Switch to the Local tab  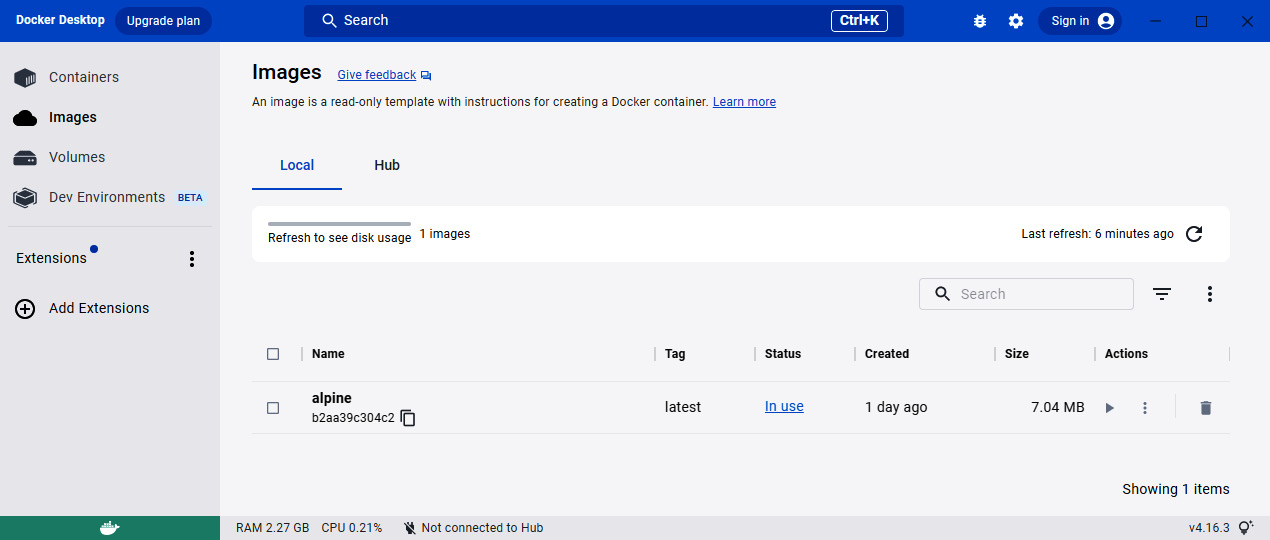pos(297,165)
